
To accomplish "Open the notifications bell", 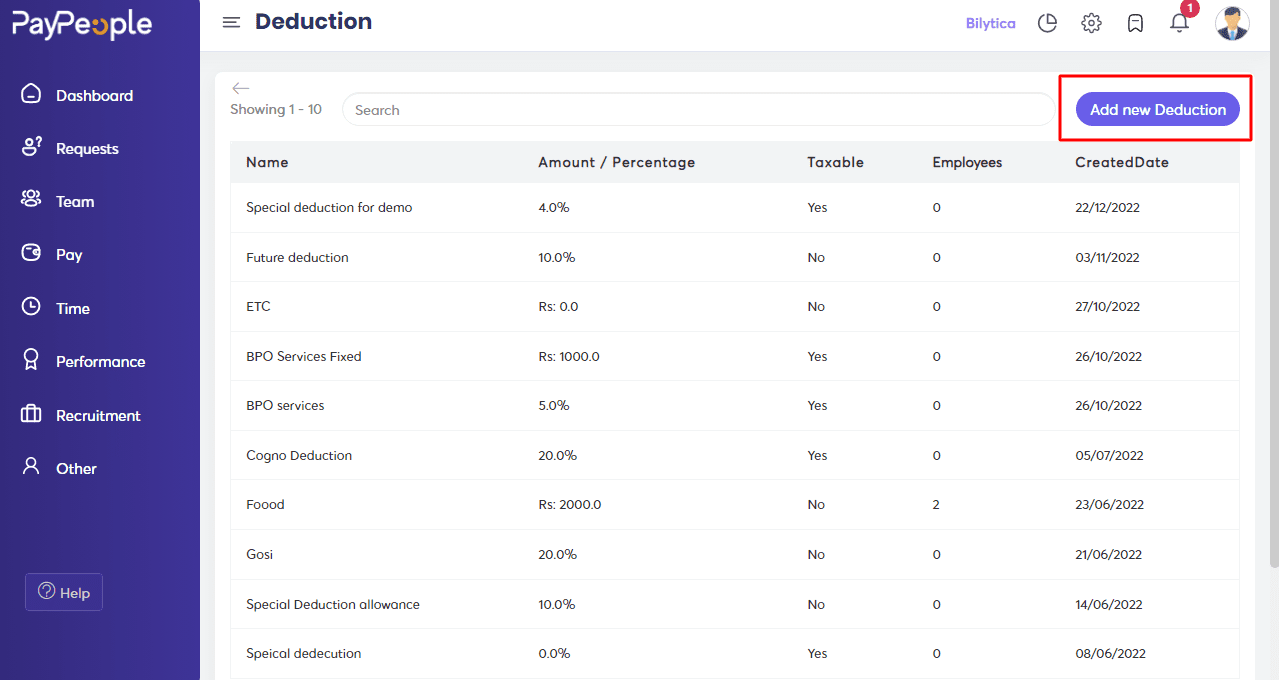I will click(x=1180, y=23).
